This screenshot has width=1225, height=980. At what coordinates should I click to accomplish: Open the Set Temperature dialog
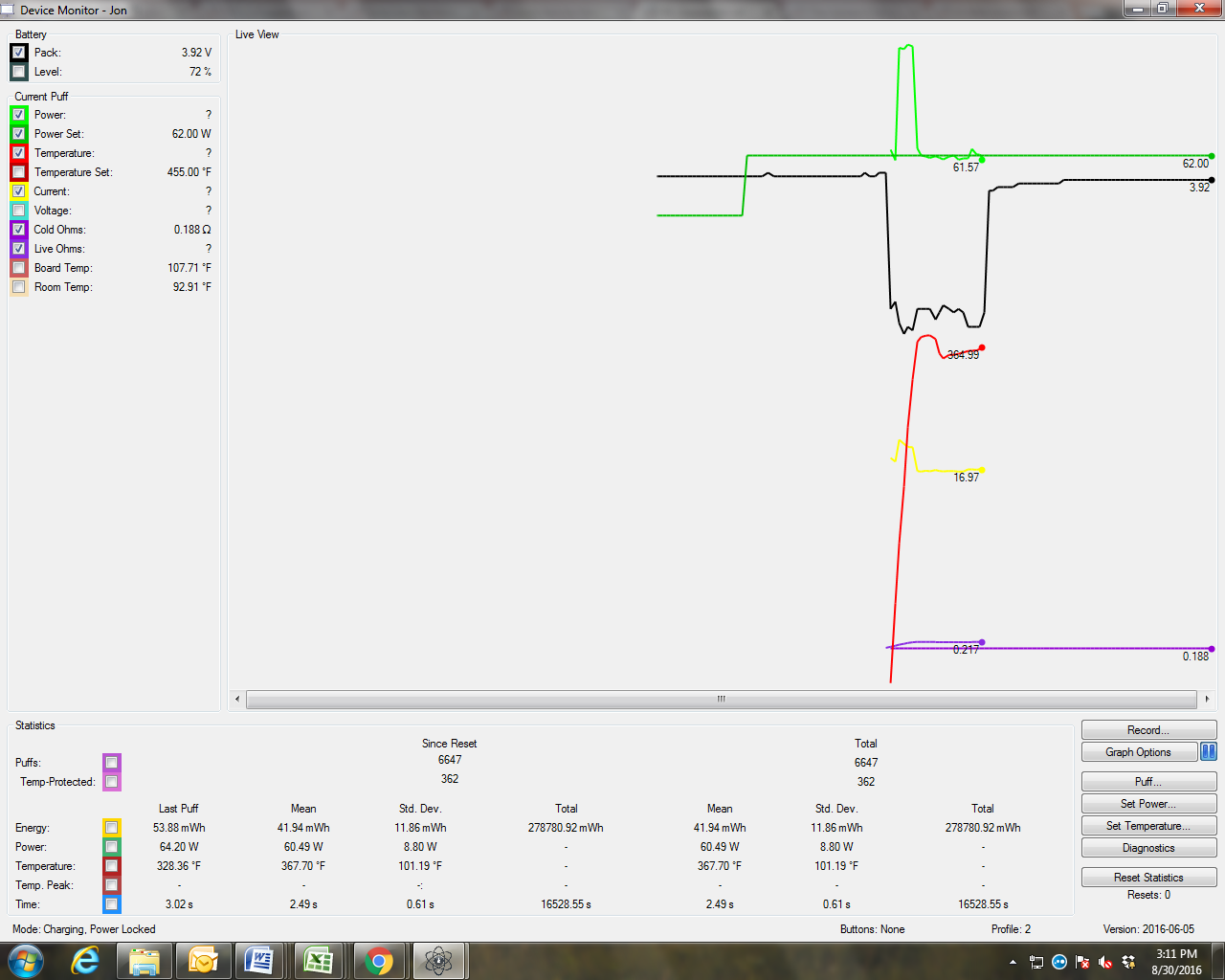click(x=1148, y=826)
